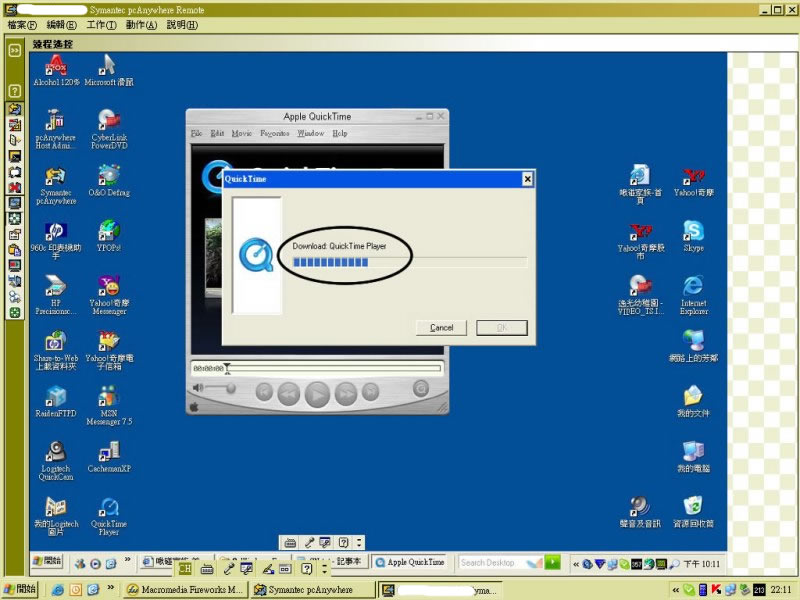Open the sounds and audio desktop icon
The image size is (800, 600).
[640, 512]
